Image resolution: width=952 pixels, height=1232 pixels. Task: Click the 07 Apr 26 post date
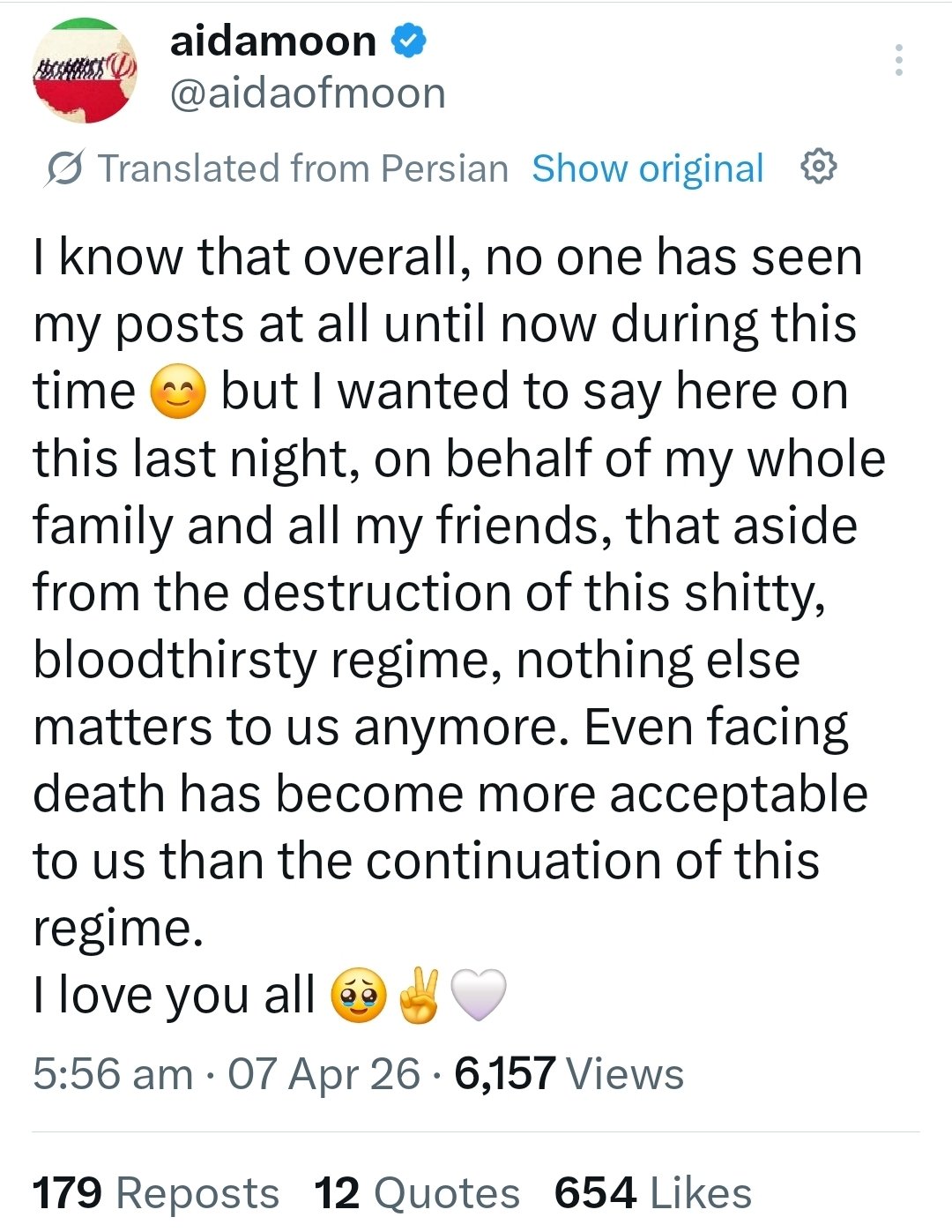click(x=324, y=1074)
